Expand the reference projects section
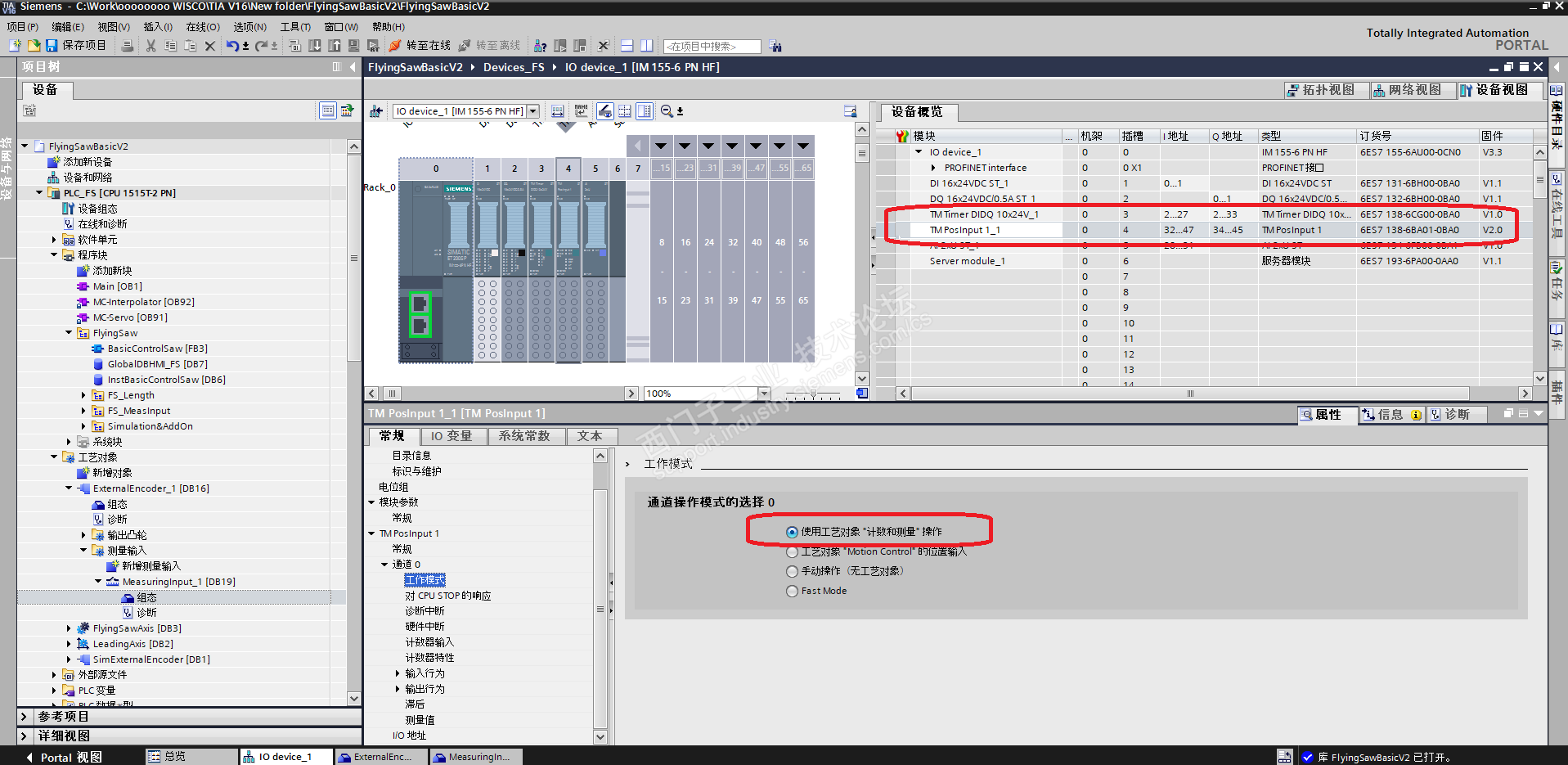The image size is (1568, 765). point(24,717)
